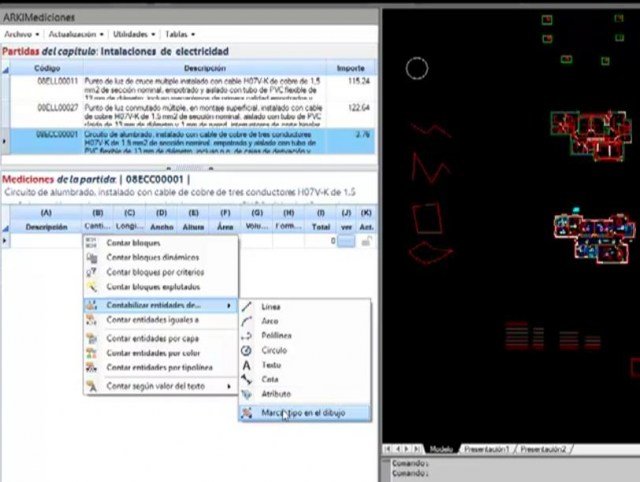Choose Contar bloques por criterios
Viewport: 640px width, 482px height.
(x=160, y=272)
